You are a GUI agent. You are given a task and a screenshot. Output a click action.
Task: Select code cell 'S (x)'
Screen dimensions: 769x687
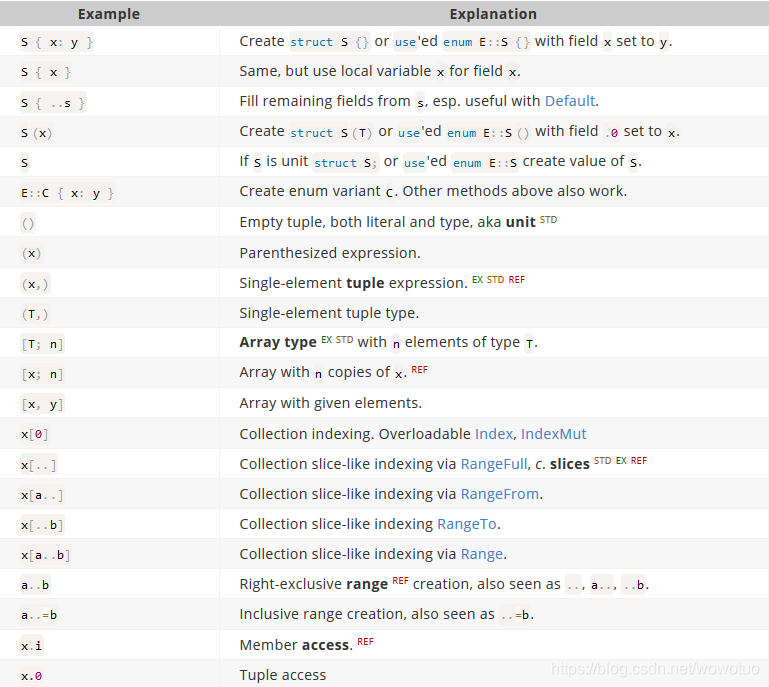pos(36,133)
